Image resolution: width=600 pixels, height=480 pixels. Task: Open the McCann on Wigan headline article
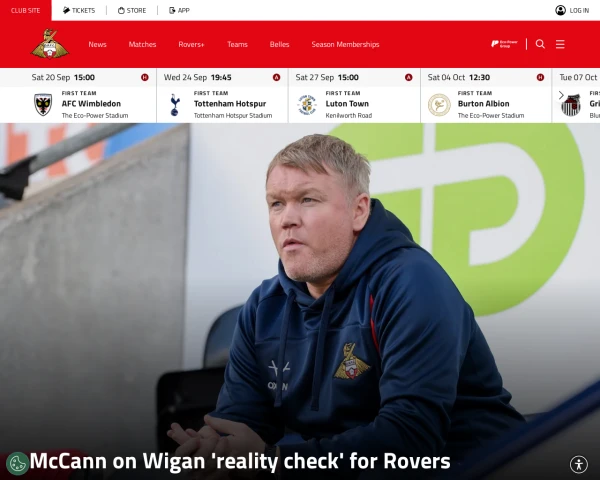click(x=240, y=461)
